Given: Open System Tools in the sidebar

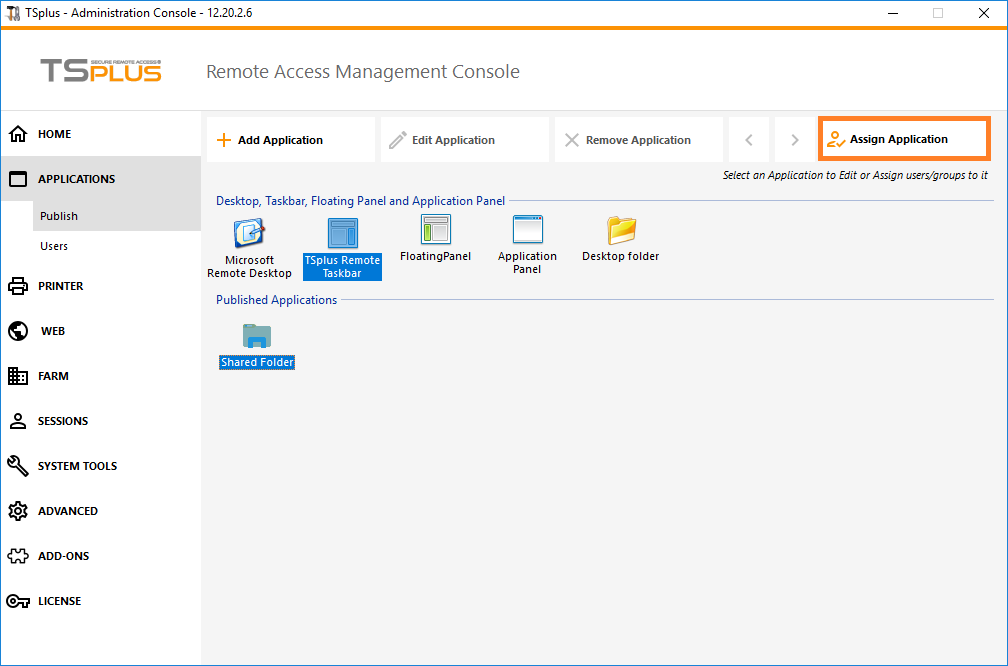Looking at the screenshot, I should [77, 466].
